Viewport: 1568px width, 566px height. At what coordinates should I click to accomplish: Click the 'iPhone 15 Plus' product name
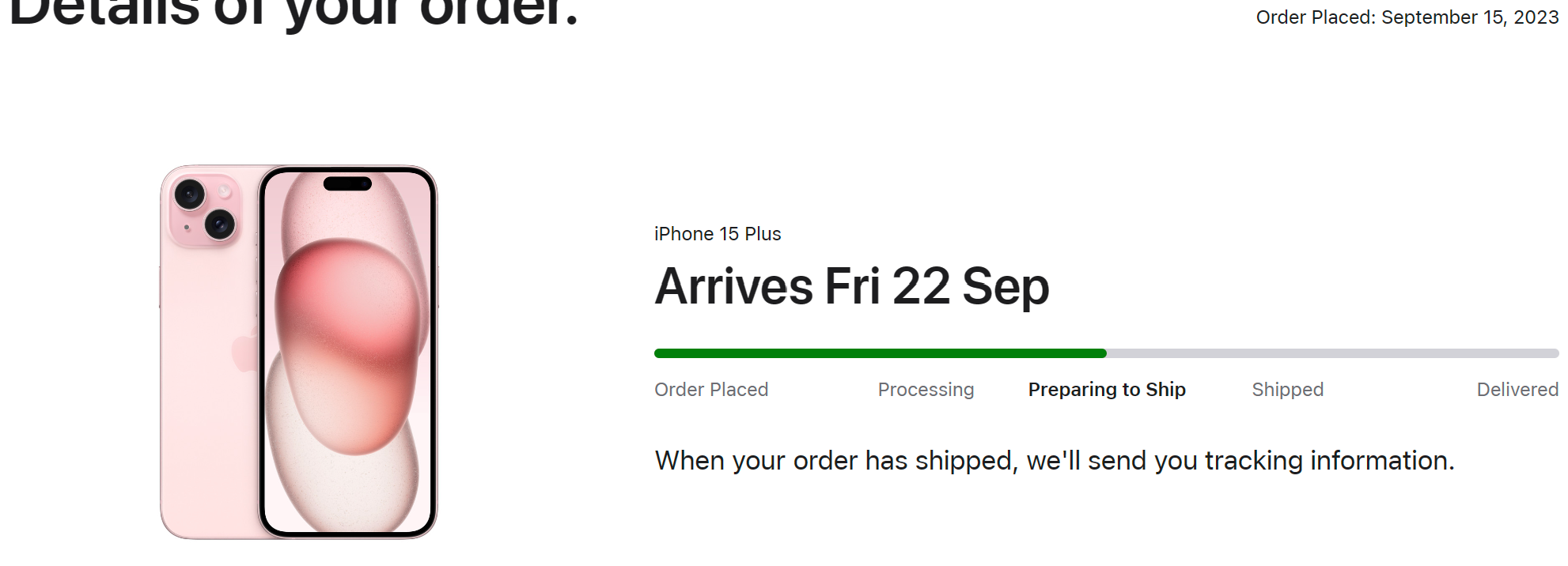click(x=718, y=234)
